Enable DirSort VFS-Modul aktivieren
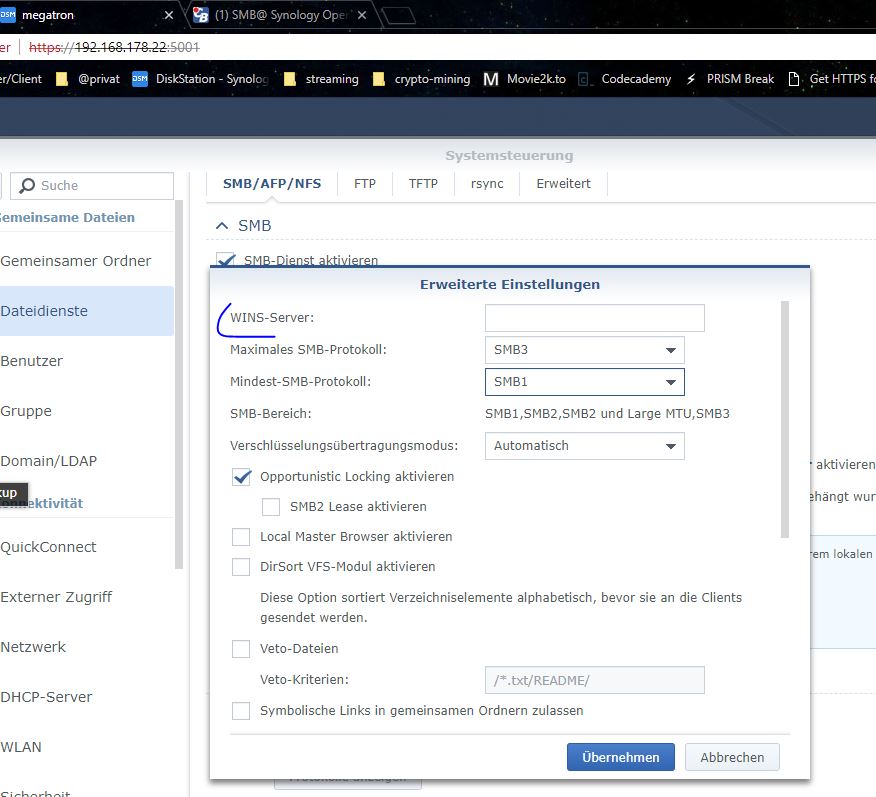The height and width of the screenshot is (797, 876). point(241,566)
